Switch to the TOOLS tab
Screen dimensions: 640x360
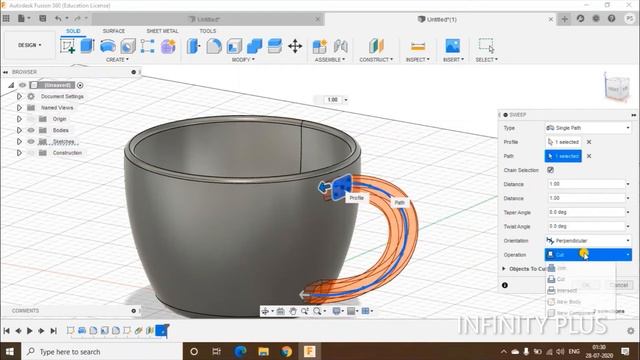click(207, 31)
